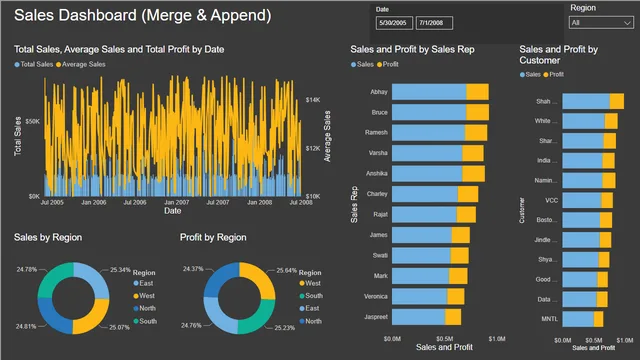Image resolution: width=640 pixels, height=360 pixels.
Task: Click the Good customer sales bar
Action: (x=580, y=280)
